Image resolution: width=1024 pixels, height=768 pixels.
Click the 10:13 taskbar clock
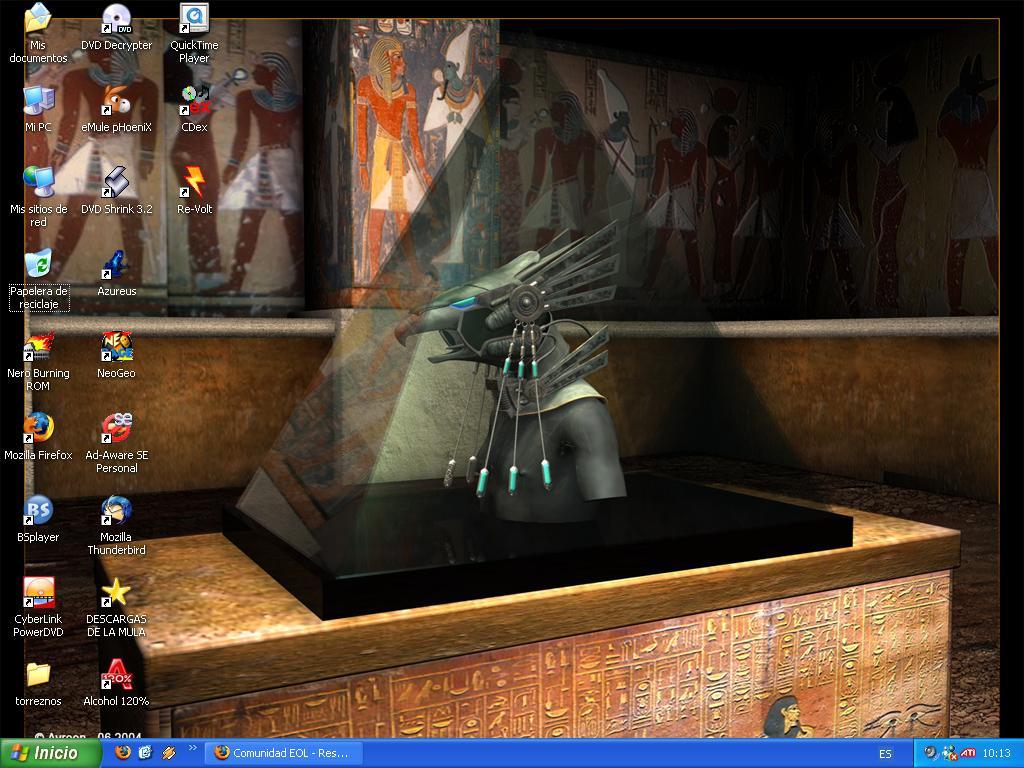(x=997, y=754)
